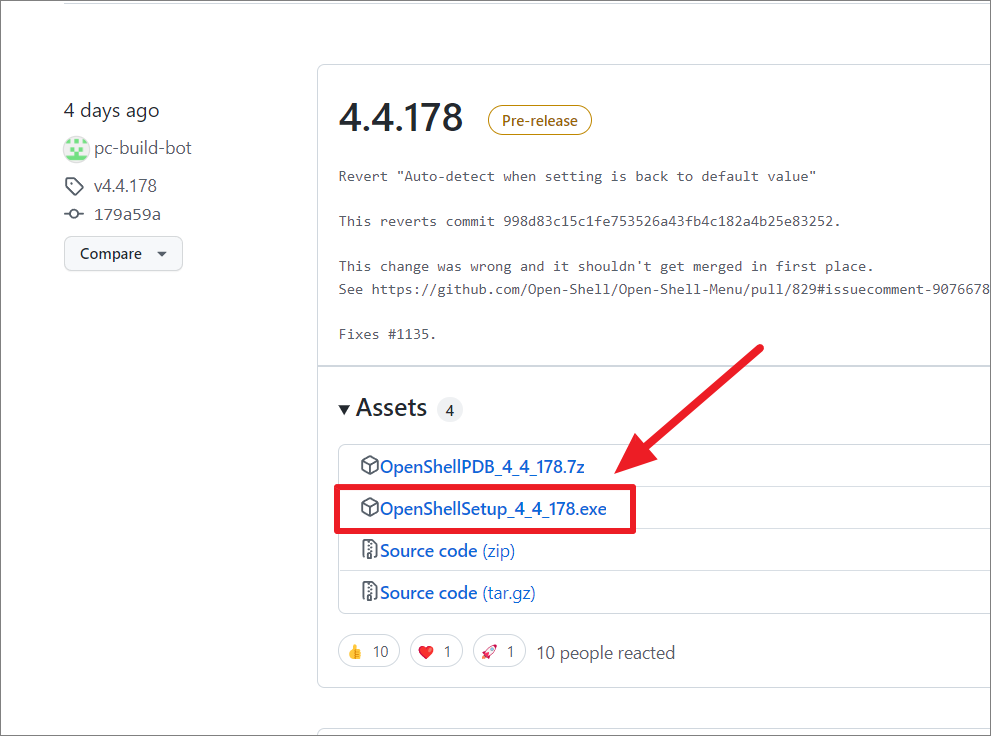The image size is (991, 736).
Task: Click the '4 days ago' timestamp
Action: pyautogui.click(x=111, y=111)
